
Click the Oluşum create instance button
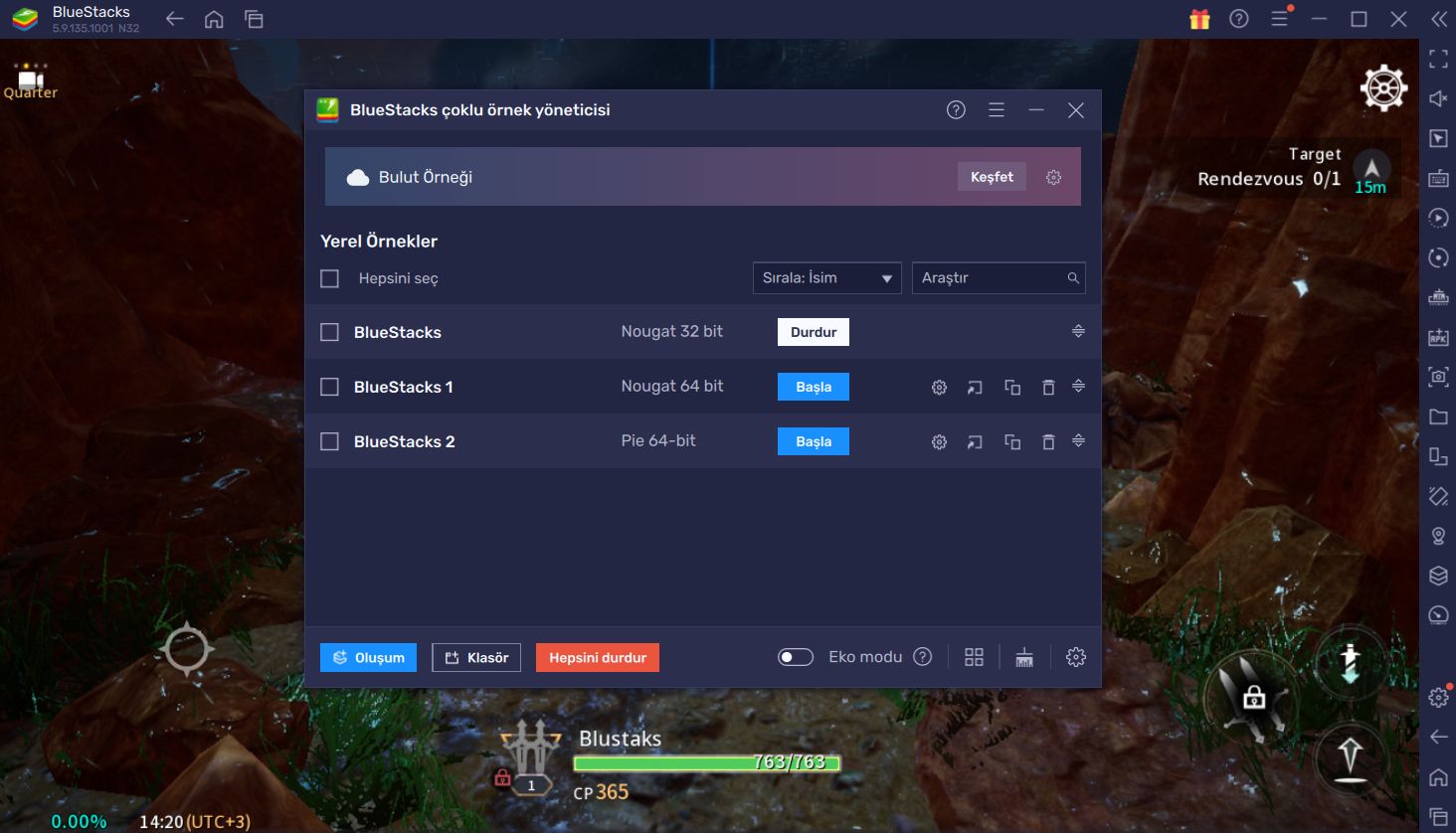pos(368,657)
